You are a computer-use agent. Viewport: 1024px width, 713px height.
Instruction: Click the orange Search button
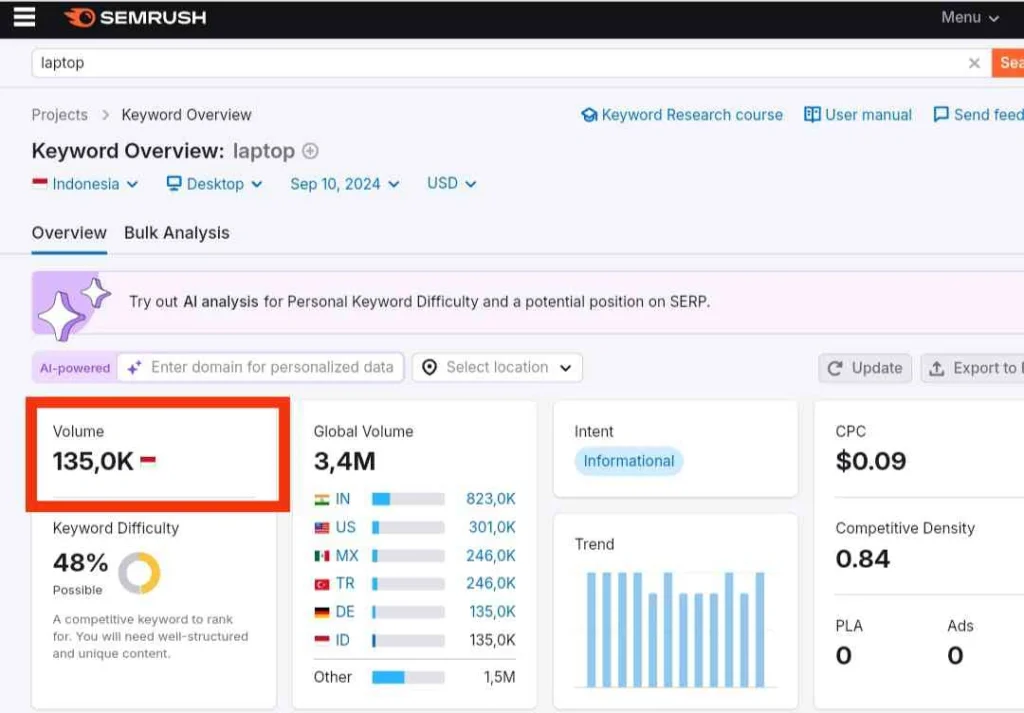(1008, 63)
